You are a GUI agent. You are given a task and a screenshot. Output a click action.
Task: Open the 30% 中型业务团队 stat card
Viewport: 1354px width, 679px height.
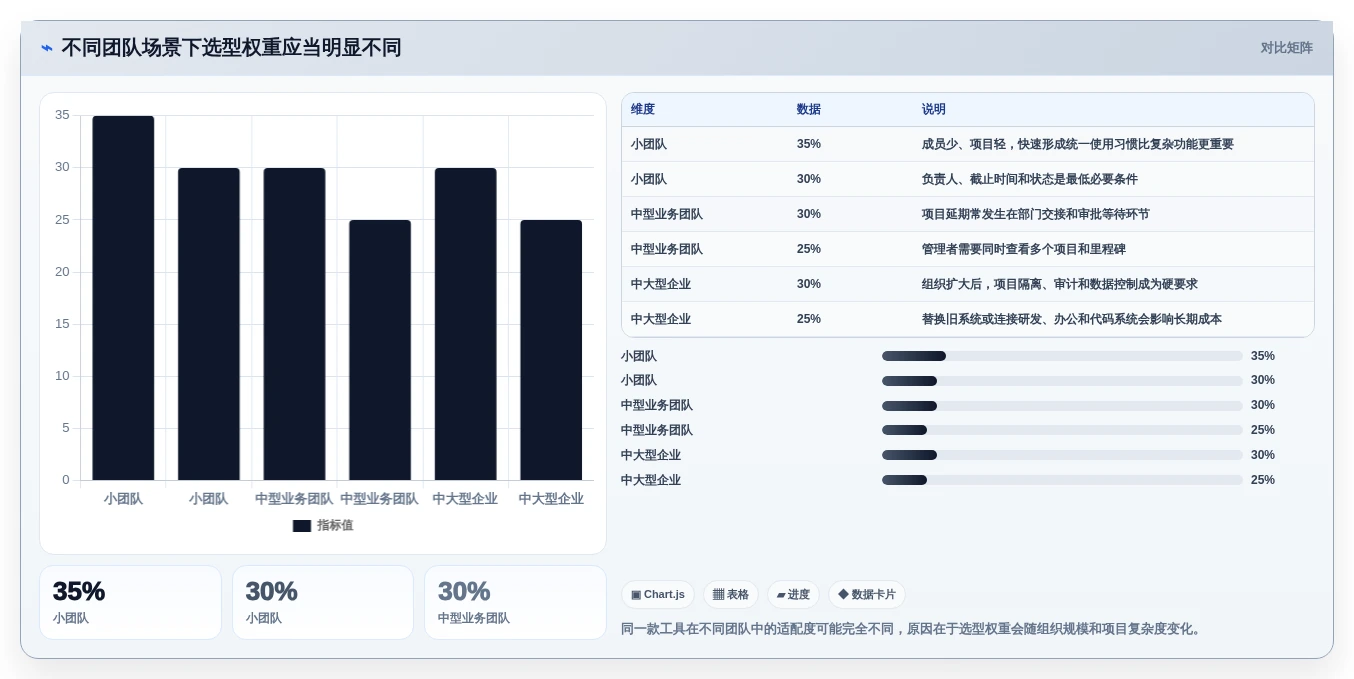coord(515,603)
